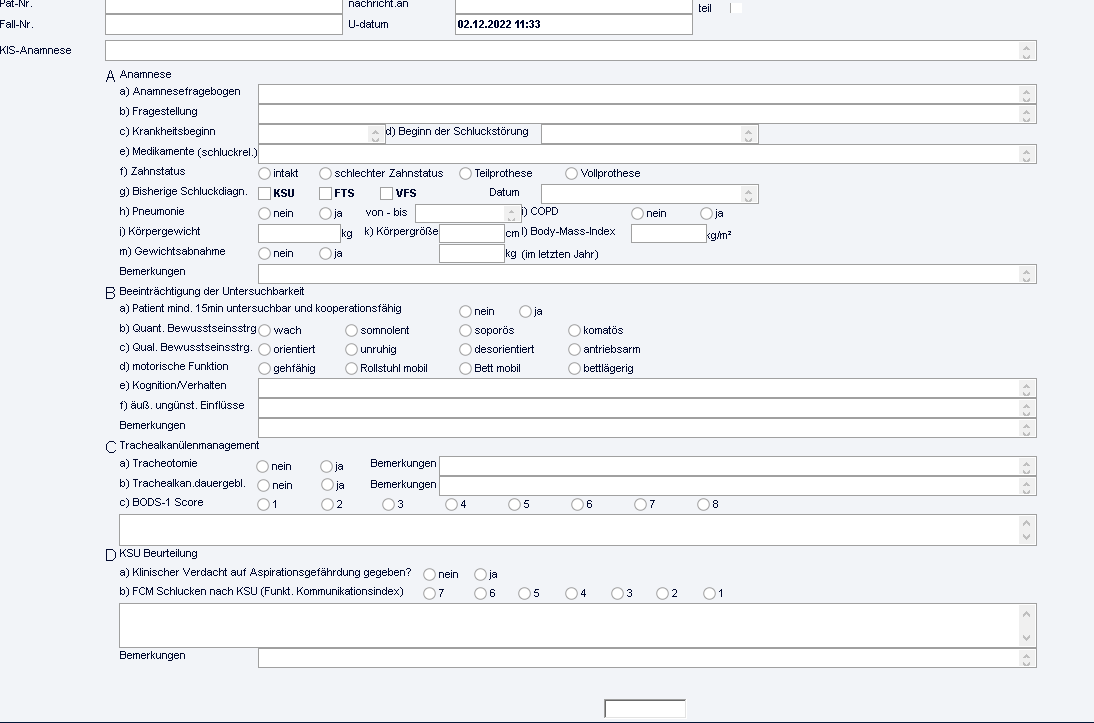Select 'soporös' radio button
Viewport: 1094px width, 723px height.
pos(465,330)
